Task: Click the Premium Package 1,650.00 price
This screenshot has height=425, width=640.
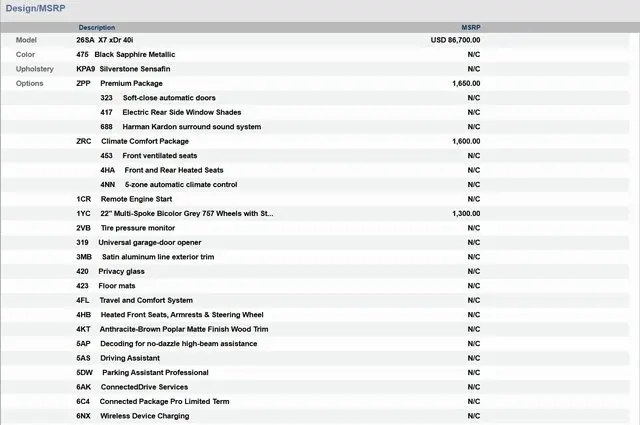Action: (466, 83)
